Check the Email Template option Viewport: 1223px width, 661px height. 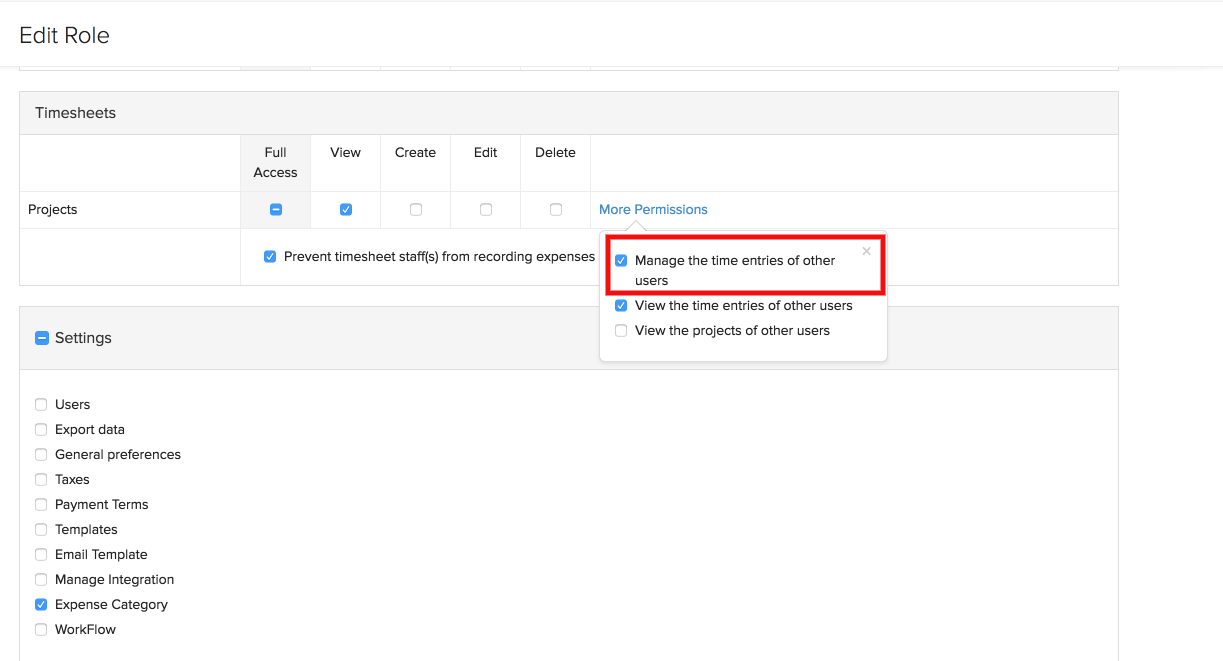[41, 555]
